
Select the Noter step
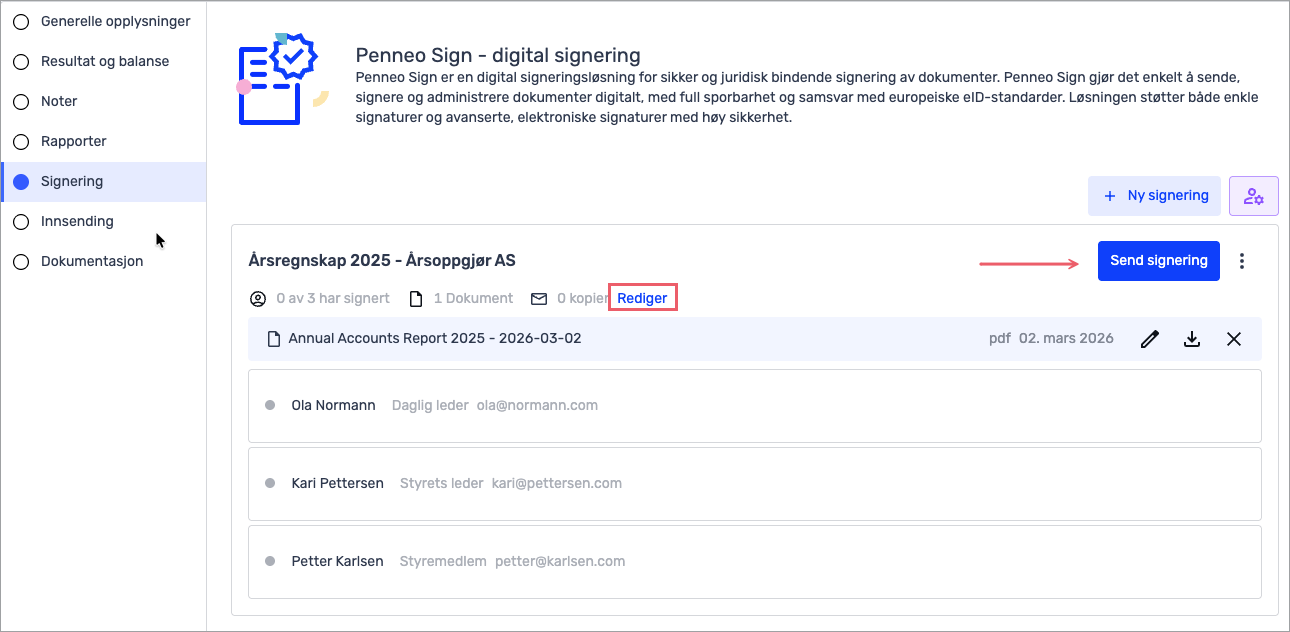pos(59,101)
